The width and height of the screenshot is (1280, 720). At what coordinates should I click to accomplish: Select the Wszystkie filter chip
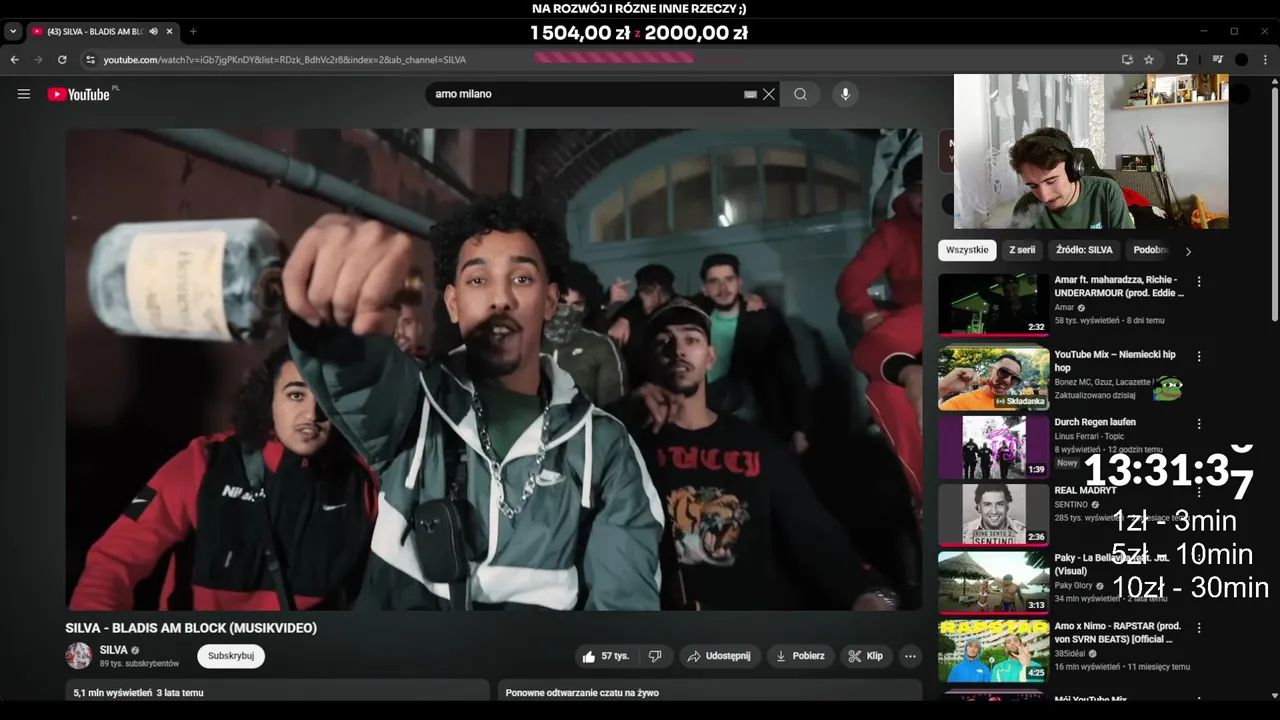coord(967,250)
